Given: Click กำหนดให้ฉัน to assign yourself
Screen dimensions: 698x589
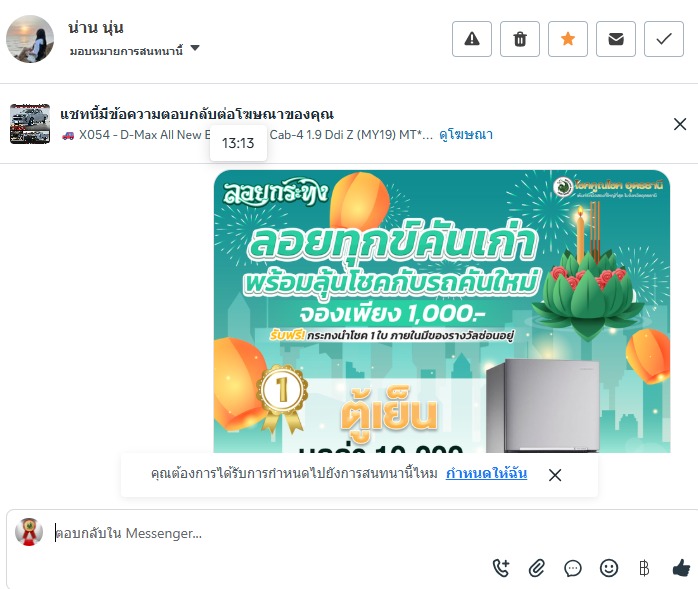Looking at the screenshot, I should coord(487,473).
